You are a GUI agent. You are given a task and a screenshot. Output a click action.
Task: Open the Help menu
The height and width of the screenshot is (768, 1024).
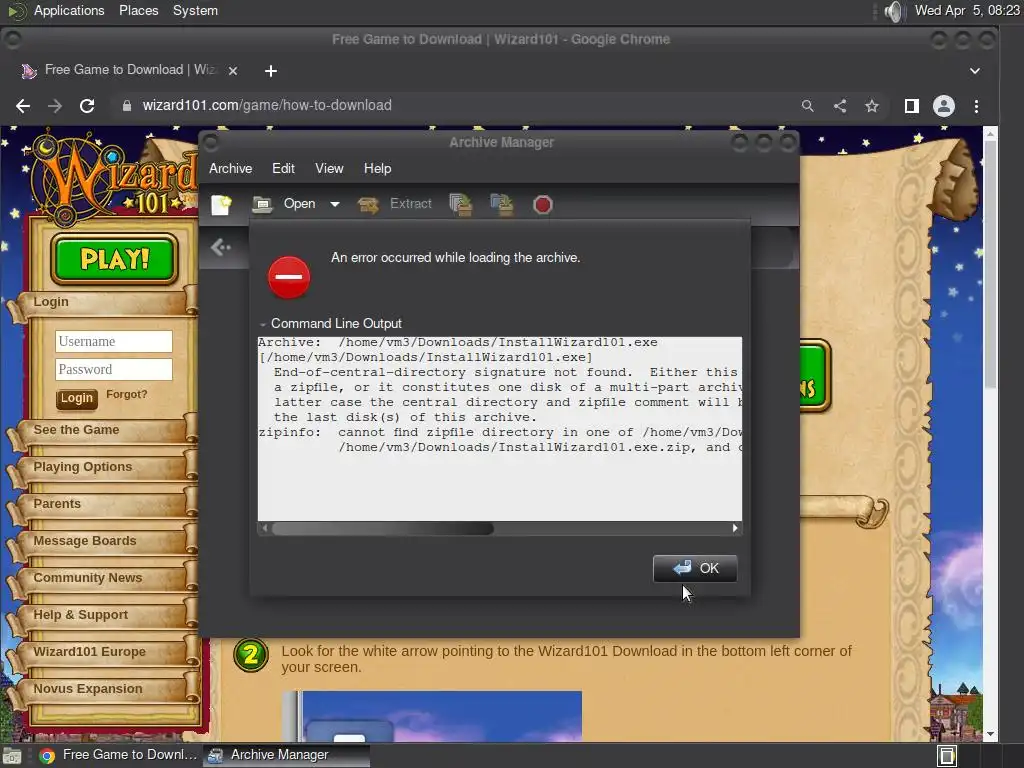point(377,168)
